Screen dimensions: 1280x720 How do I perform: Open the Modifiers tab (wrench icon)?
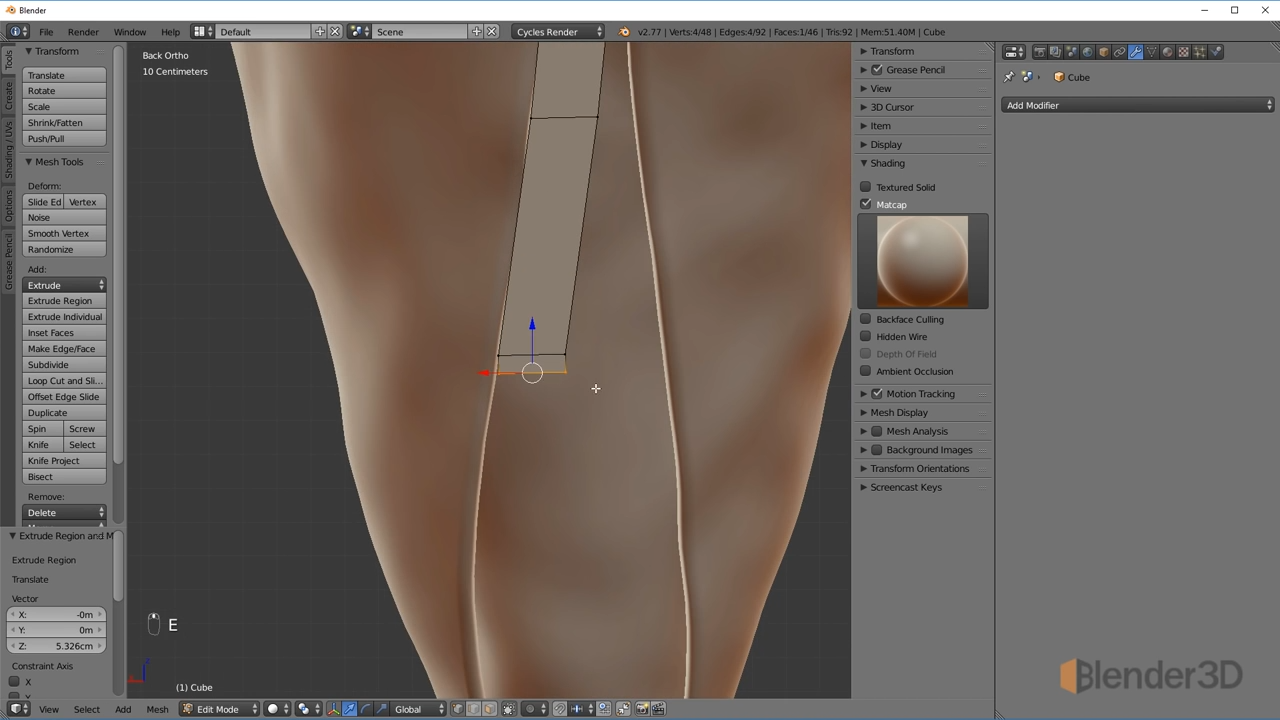click(1136, 52)
